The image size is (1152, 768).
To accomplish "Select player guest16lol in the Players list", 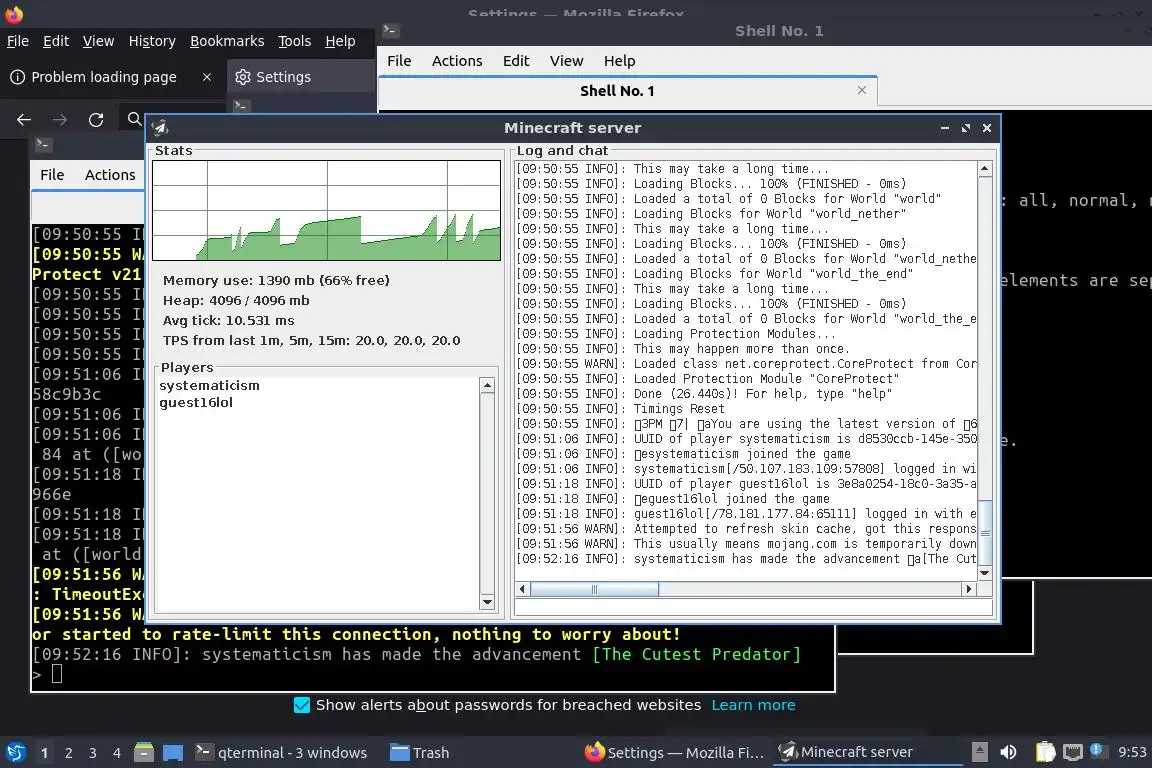I will click(x=196, y=403).
